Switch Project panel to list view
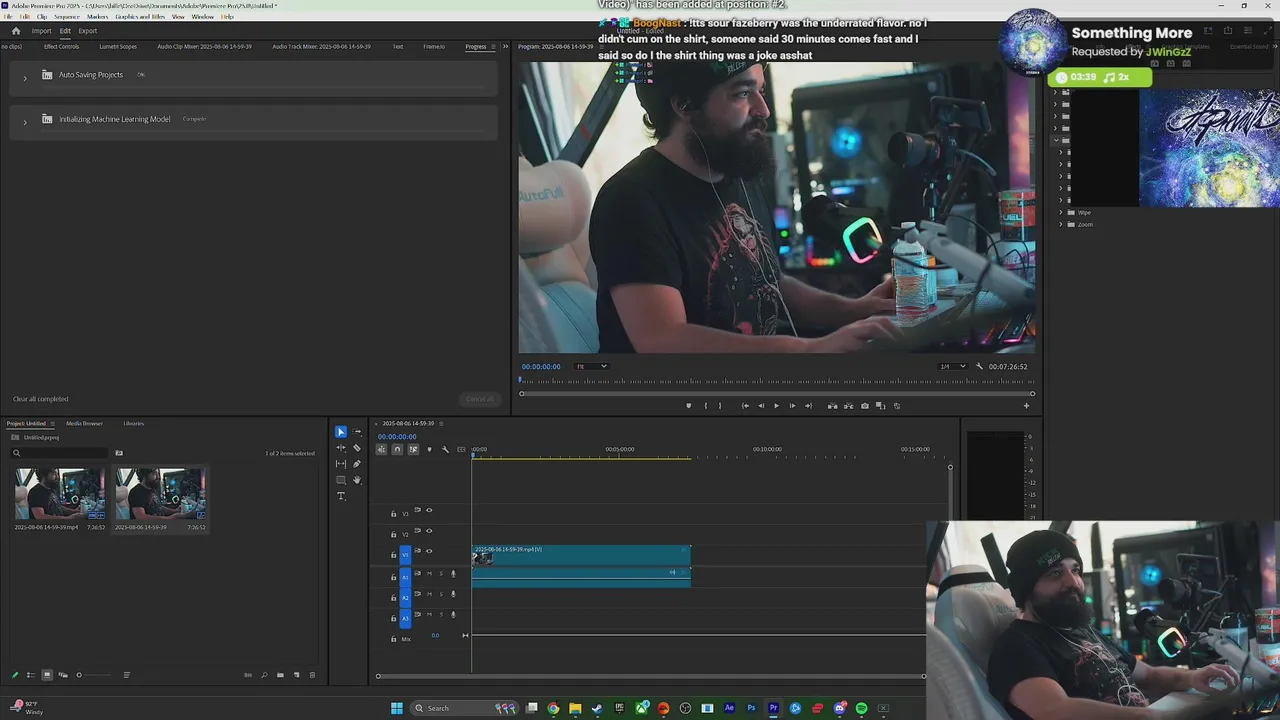Screen dimensions: 1280x720 click(x=30, y=675)
